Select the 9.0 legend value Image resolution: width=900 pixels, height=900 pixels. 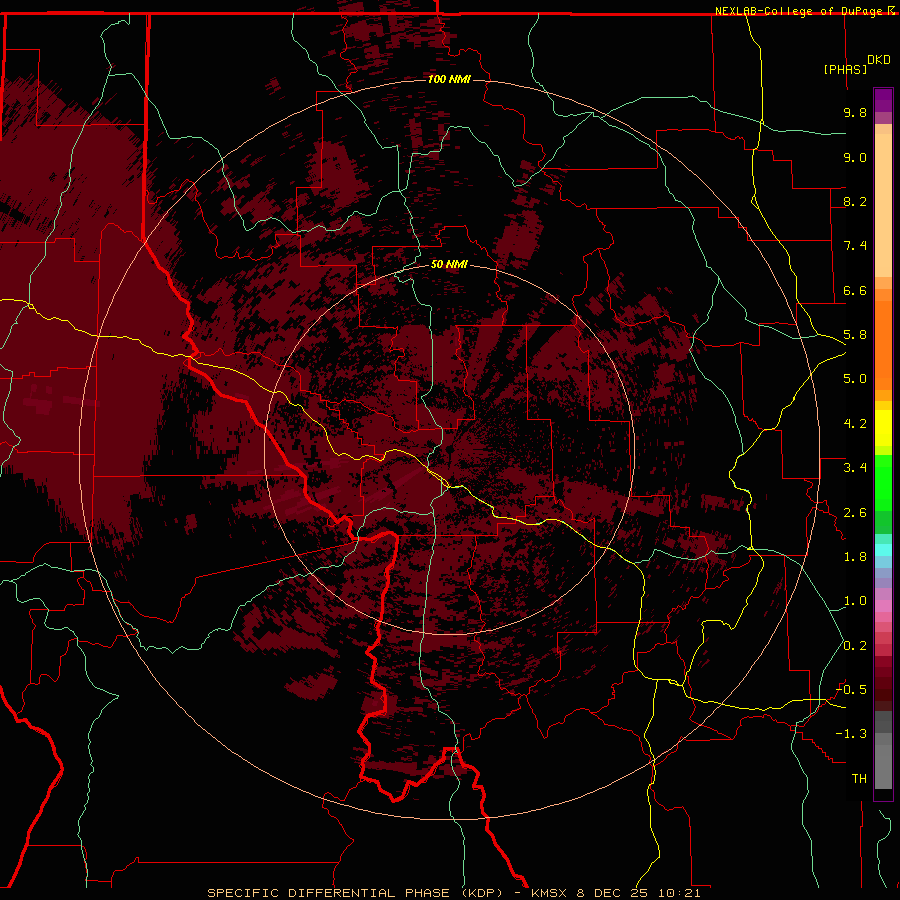pyautogui.click(x=855, y=157)
